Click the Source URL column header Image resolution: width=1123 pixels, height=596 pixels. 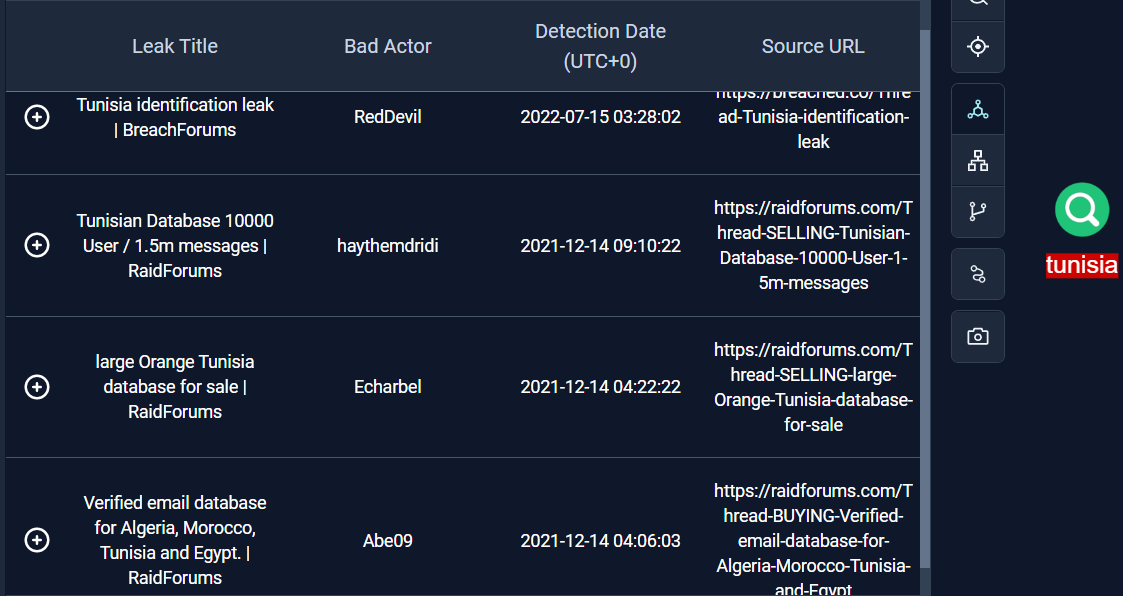[x=813, y=46]
